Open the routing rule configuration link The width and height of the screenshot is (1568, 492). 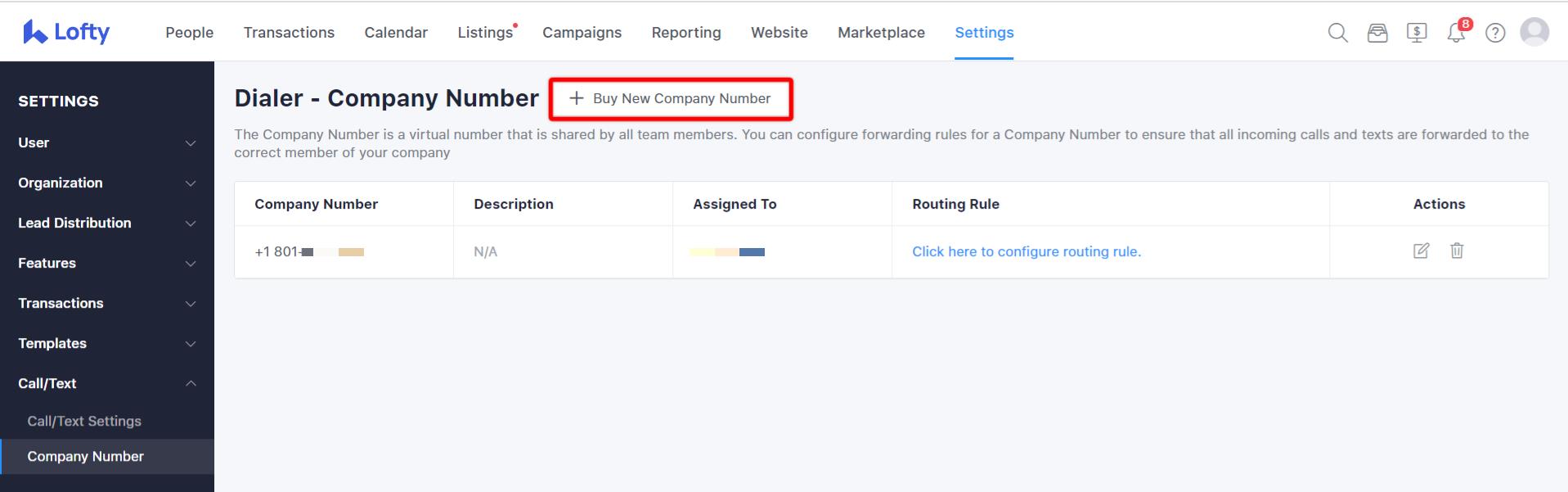coord(1027,251)
